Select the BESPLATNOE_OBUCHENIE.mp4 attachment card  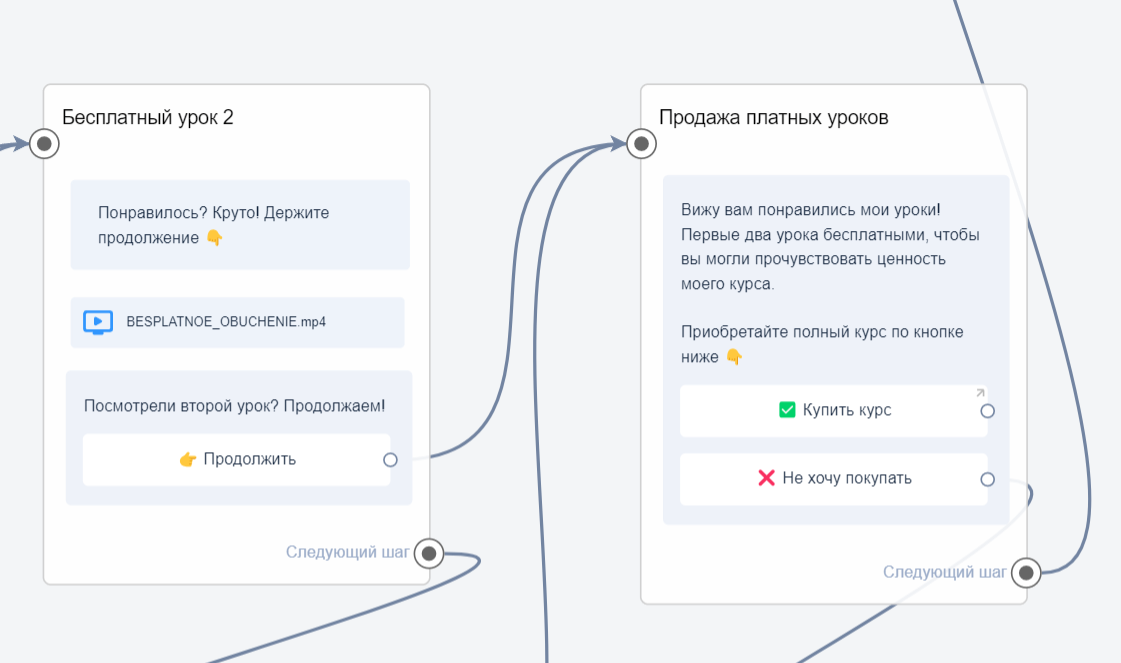237,322
